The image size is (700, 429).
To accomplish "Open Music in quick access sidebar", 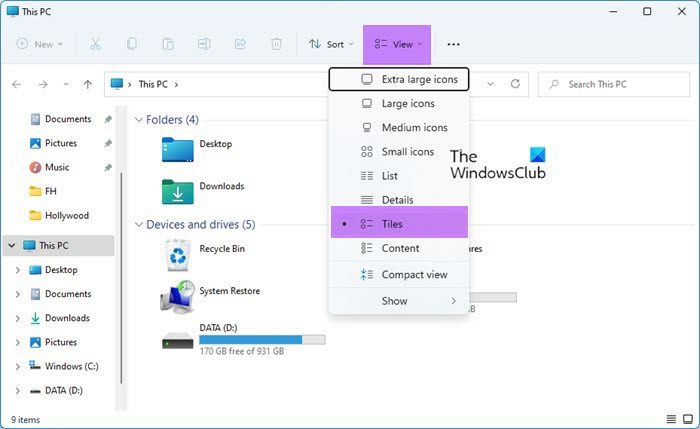I will click(x=57, y=167).
